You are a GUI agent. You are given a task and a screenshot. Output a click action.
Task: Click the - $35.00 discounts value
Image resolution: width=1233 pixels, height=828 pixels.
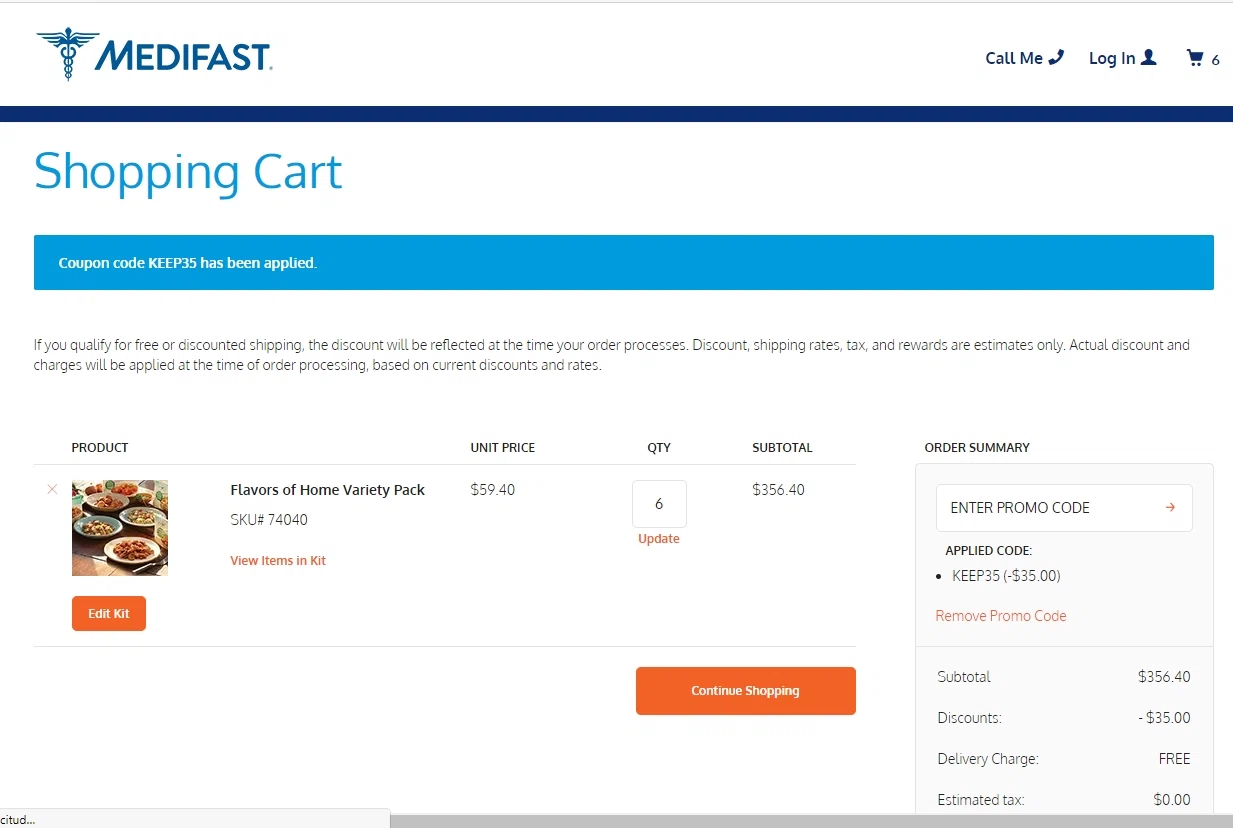[1164, 718]
